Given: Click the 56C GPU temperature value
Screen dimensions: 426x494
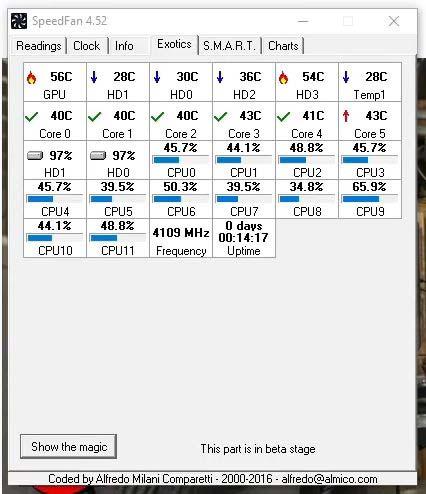Looking at the screenshot, I should [61, 77].
